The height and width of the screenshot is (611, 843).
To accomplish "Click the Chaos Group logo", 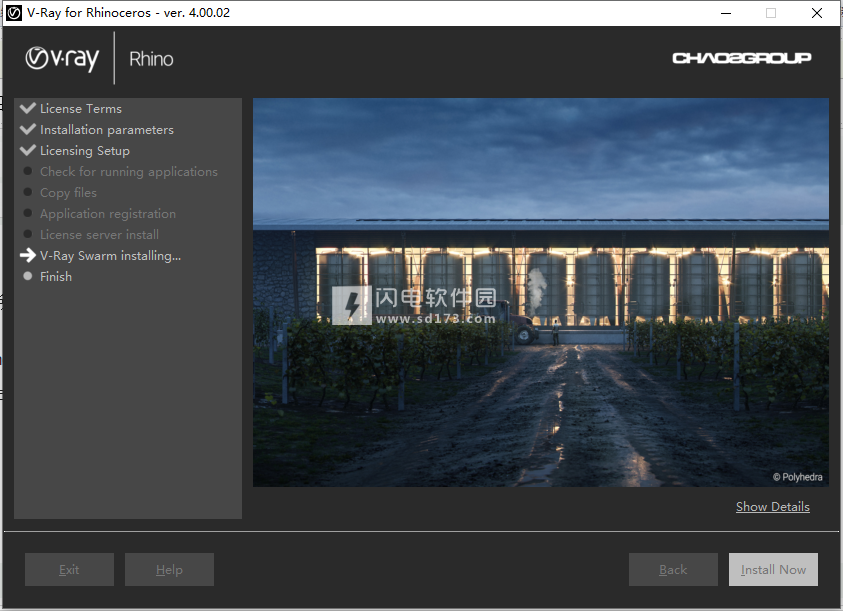I will [x=741, y=58].
